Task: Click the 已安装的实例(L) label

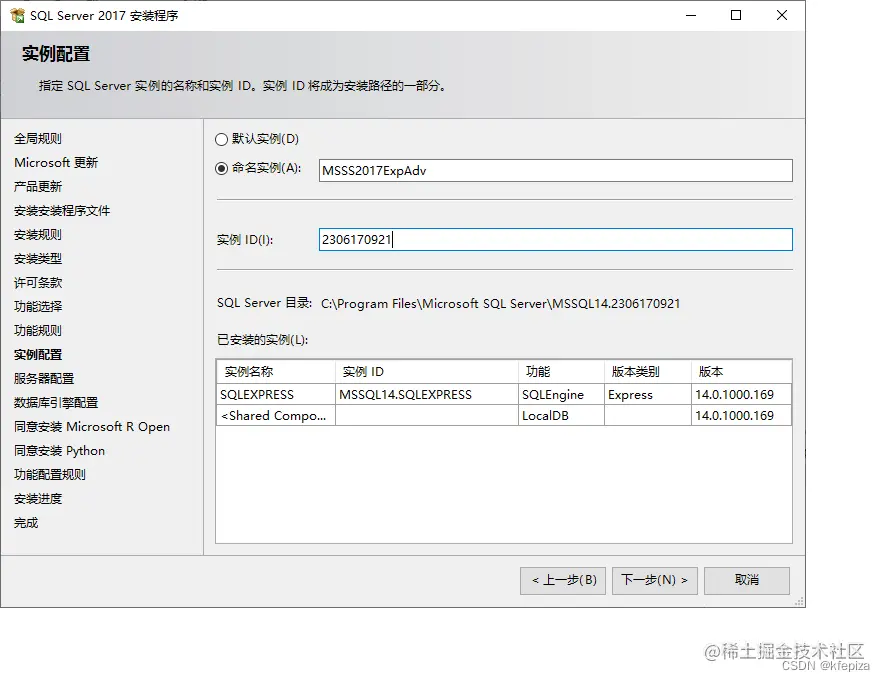Action: click(262, 340)
